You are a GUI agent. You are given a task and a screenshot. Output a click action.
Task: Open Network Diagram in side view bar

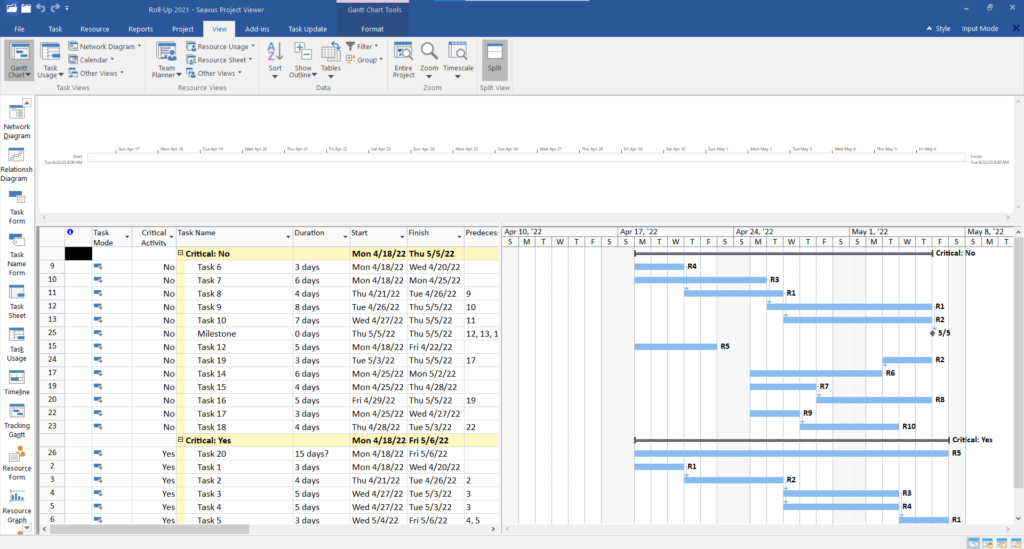(17, 122)
